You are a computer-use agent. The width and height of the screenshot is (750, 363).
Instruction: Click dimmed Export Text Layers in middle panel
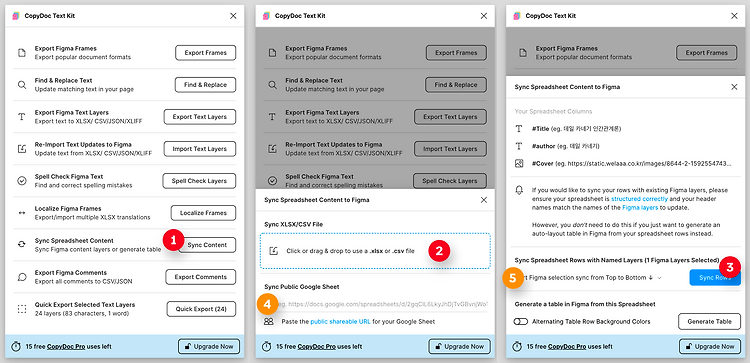point(451,117)
